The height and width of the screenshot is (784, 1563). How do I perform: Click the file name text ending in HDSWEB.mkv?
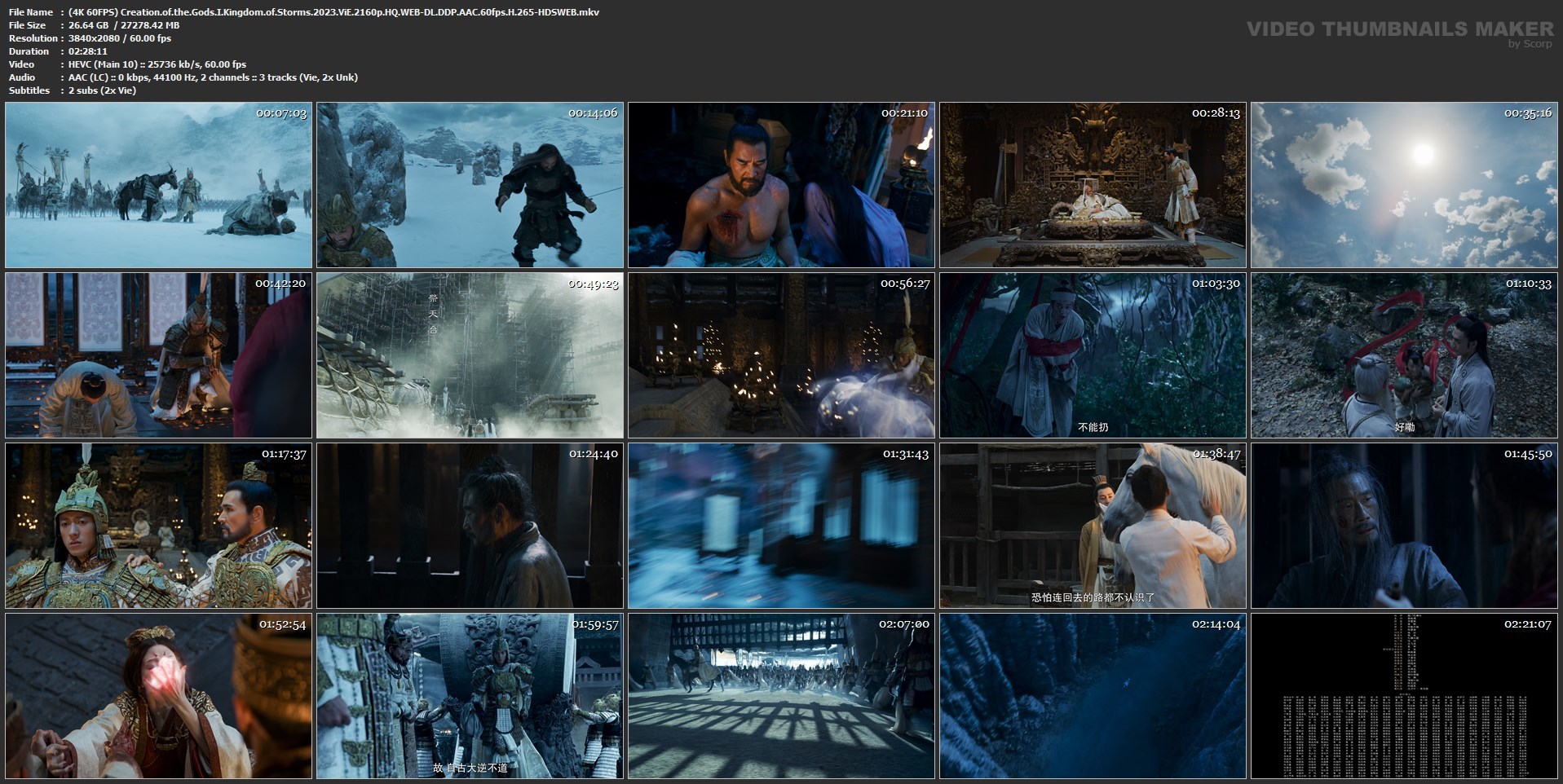[x=333, y=12]
